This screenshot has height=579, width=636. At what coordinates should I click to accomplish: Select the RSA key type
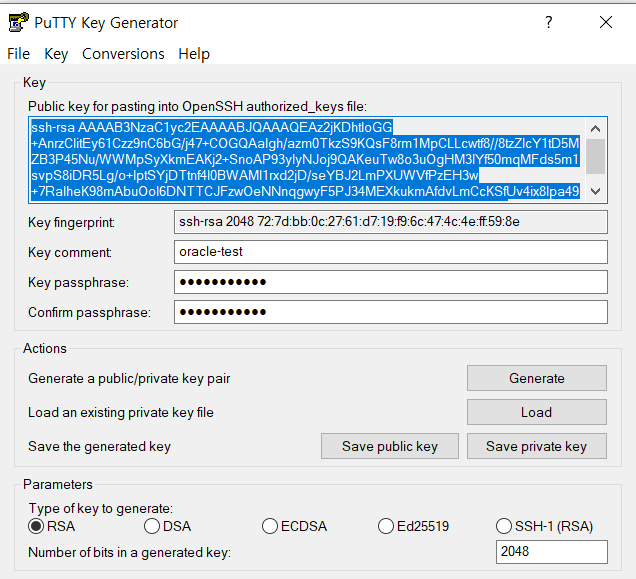[x=52, y=526]
